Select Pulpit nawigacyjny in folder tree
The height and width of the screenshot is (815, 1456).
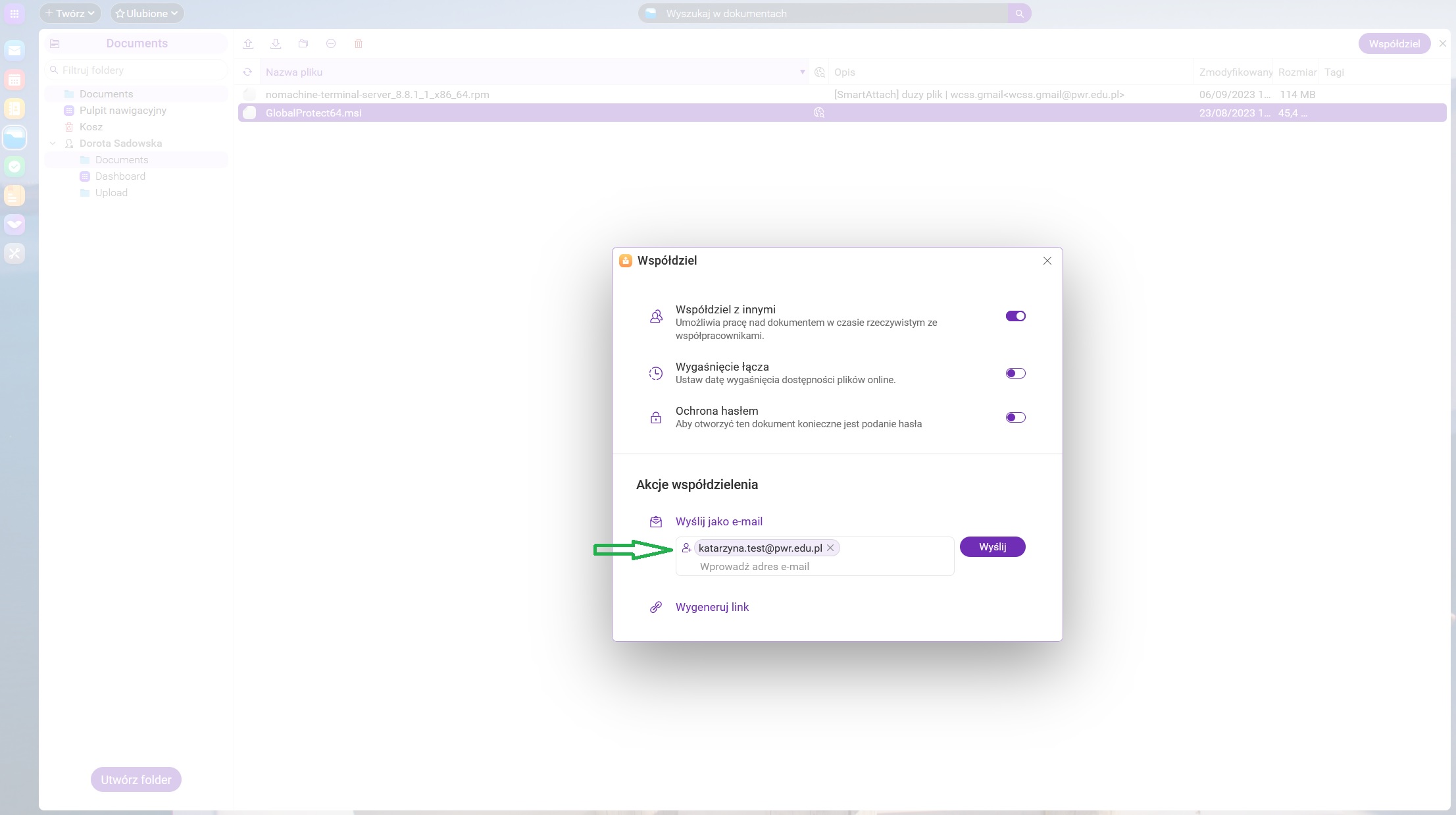(x=122, y=111)
